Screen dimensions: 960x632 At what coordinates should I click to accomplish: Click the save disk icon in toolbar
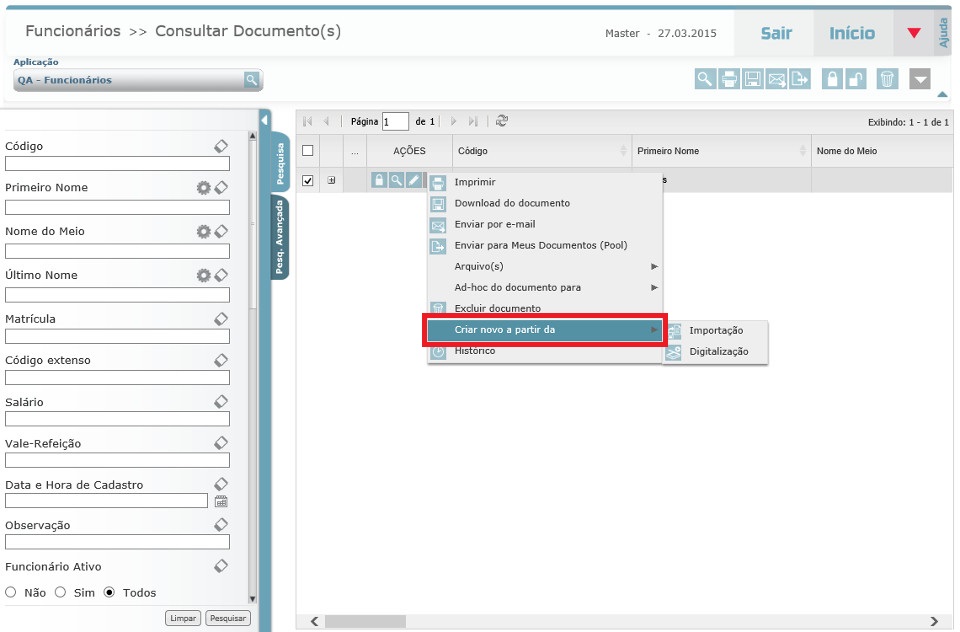753,80
